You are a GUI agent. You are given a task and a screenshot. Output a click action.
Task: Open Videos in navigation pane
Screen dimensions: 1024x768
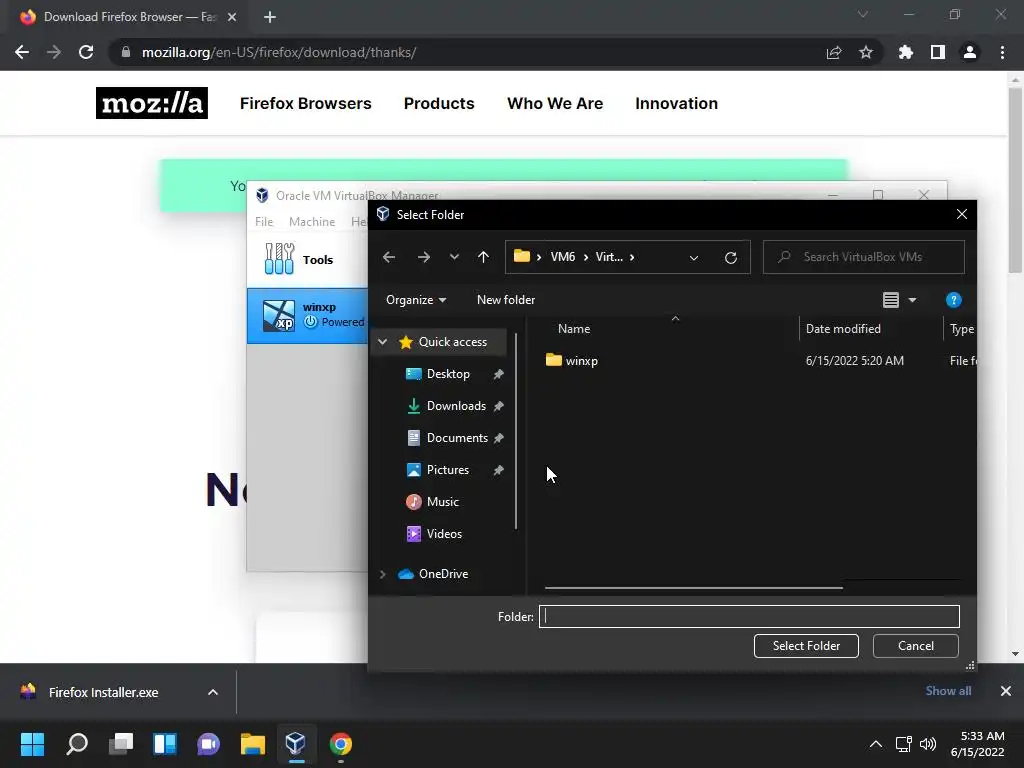pyautogui.click(x=444, y=534)
